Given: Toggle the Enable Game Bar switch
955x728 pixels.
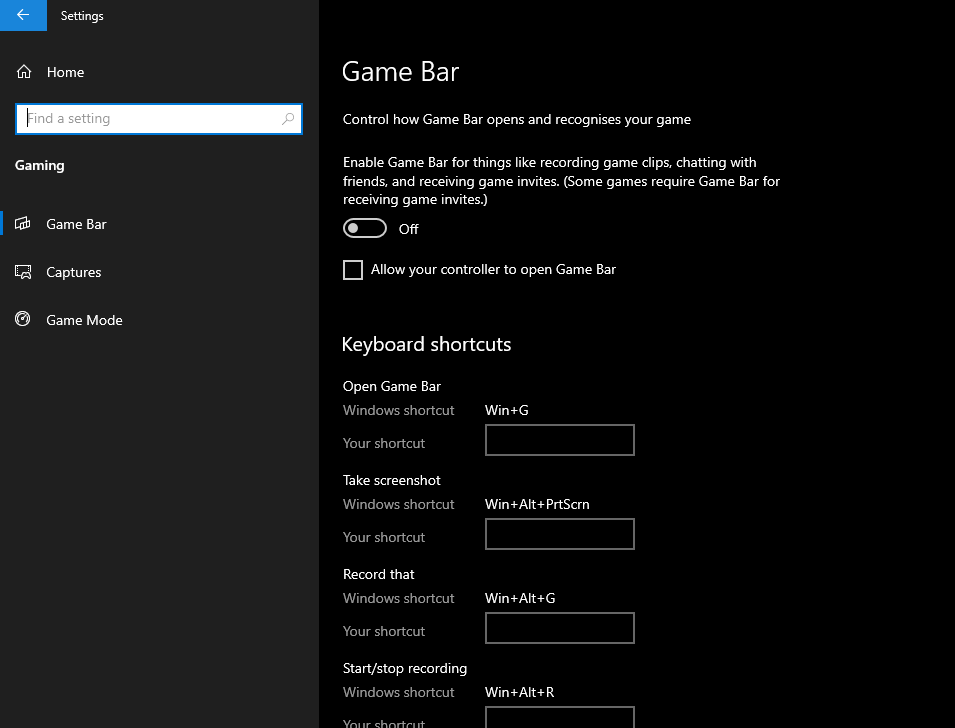Looking at the screenshot, I should point(365,228).
